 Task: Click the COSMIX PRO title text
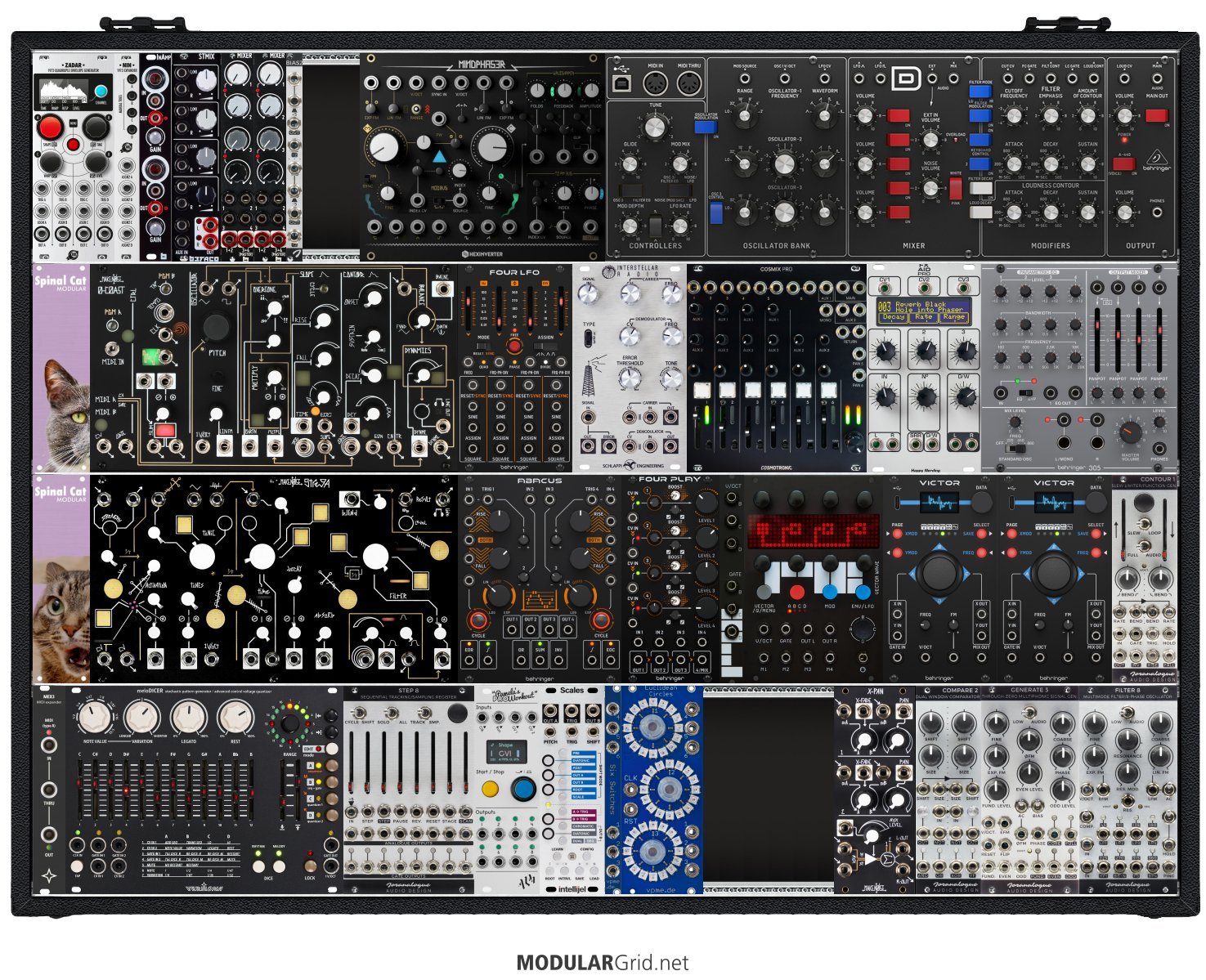(776, 269)
